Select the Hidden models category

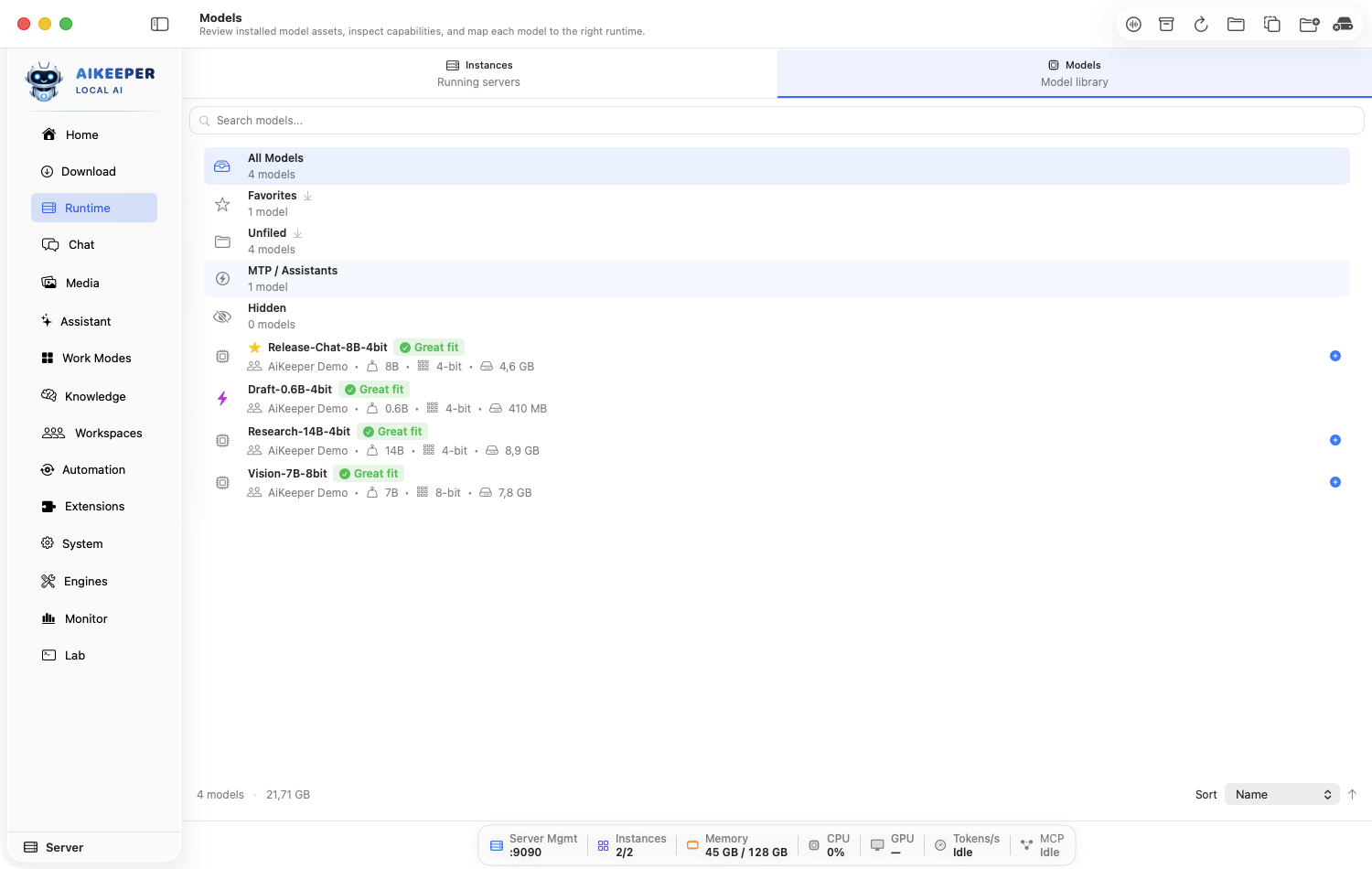(x=777, y=316)
